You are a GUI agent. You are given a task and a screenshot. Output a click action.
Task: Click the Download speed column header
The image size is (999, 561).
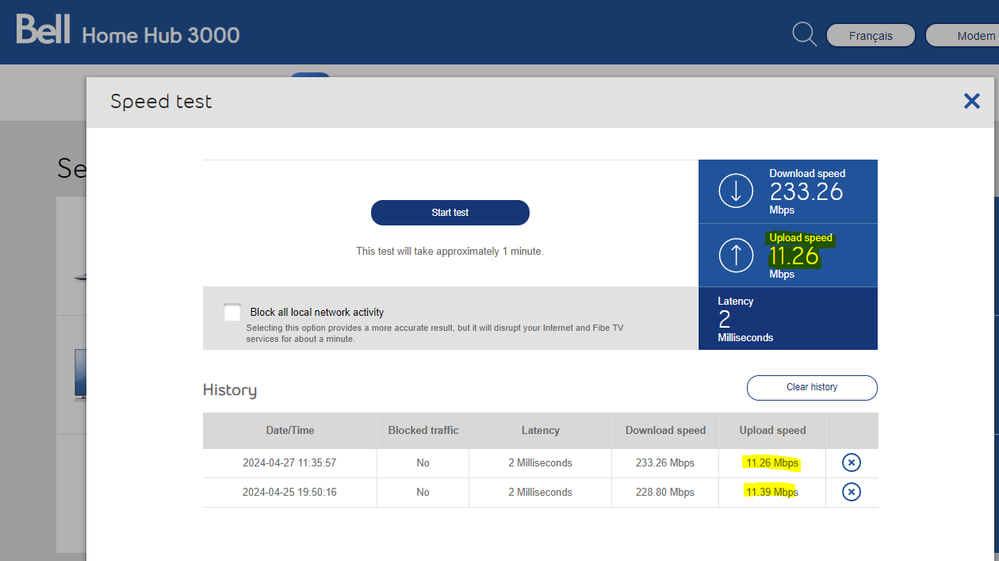tap(665, 430)
